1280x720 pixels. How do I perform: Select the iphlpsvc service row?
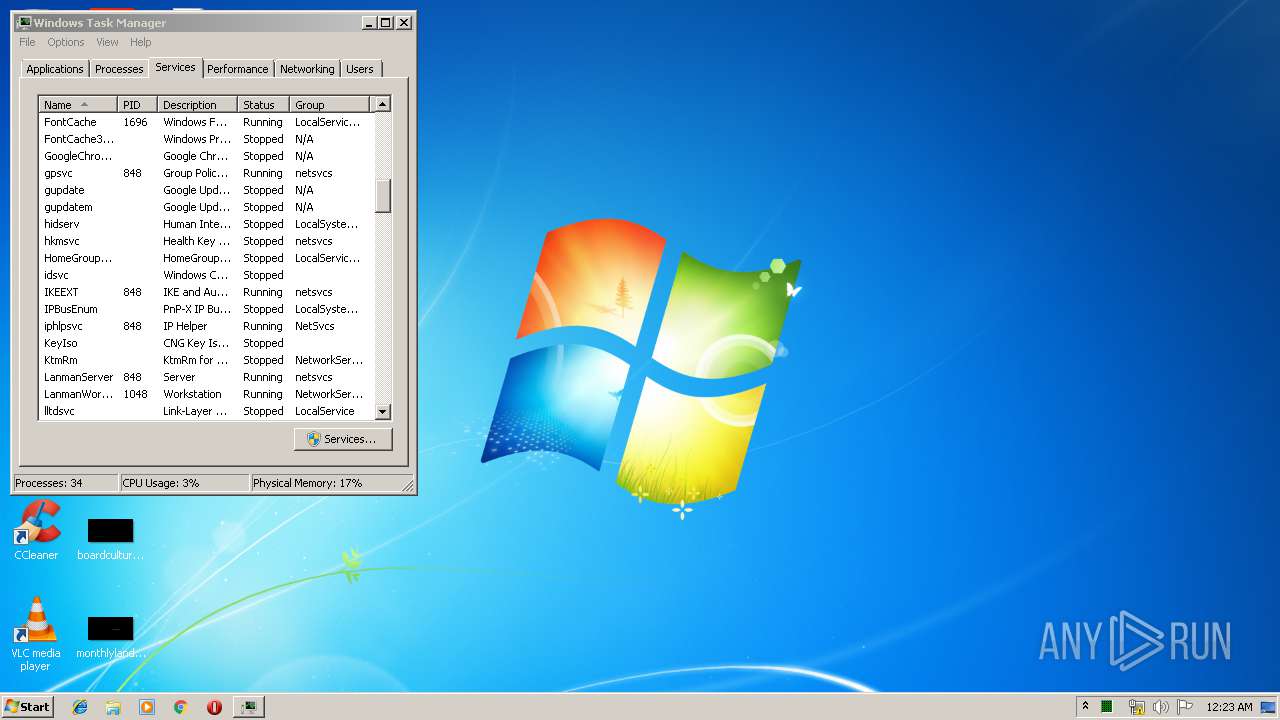click(x=206, y=326)
